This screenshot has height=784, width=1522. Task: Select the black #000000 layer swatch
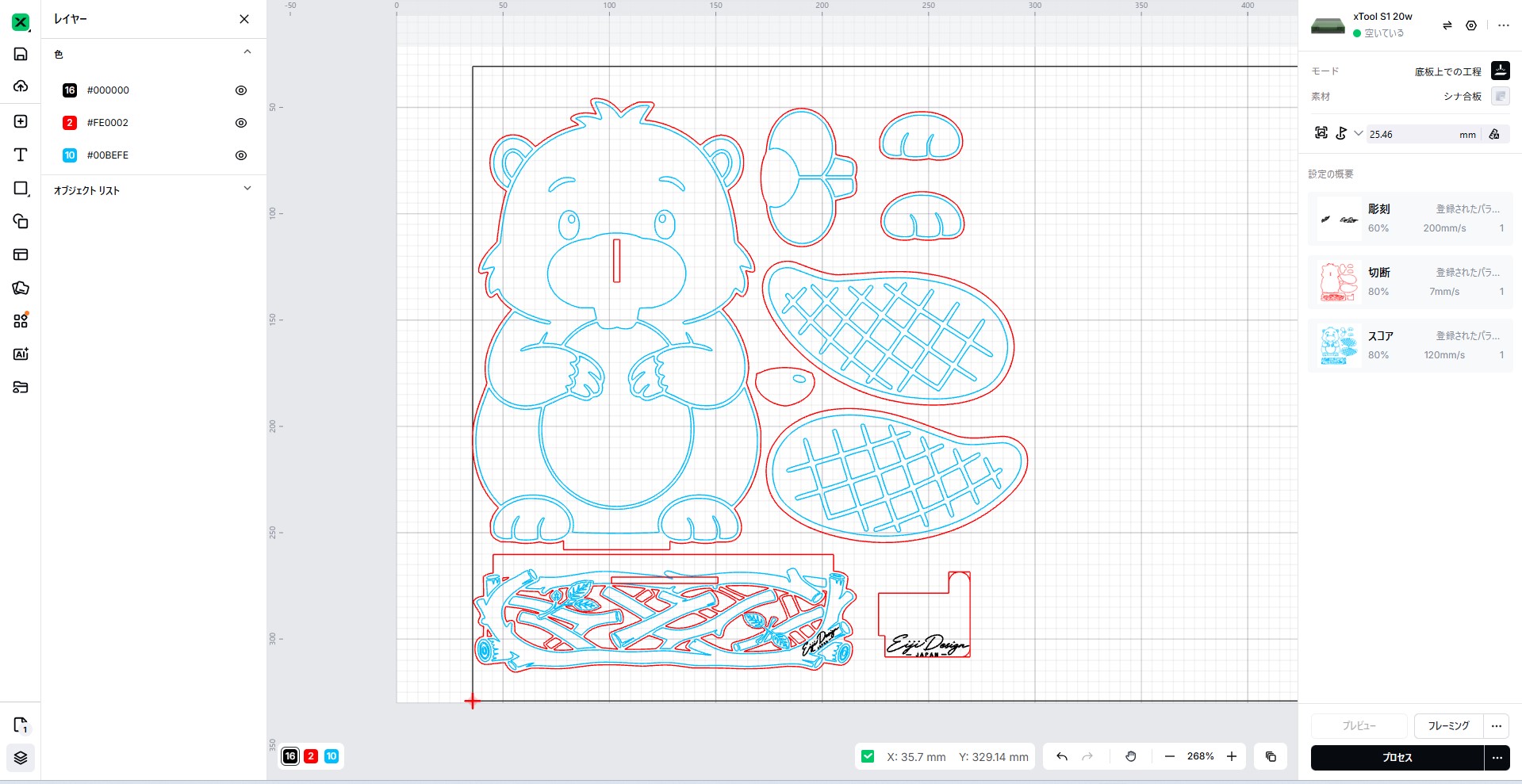tap(70, 90)
